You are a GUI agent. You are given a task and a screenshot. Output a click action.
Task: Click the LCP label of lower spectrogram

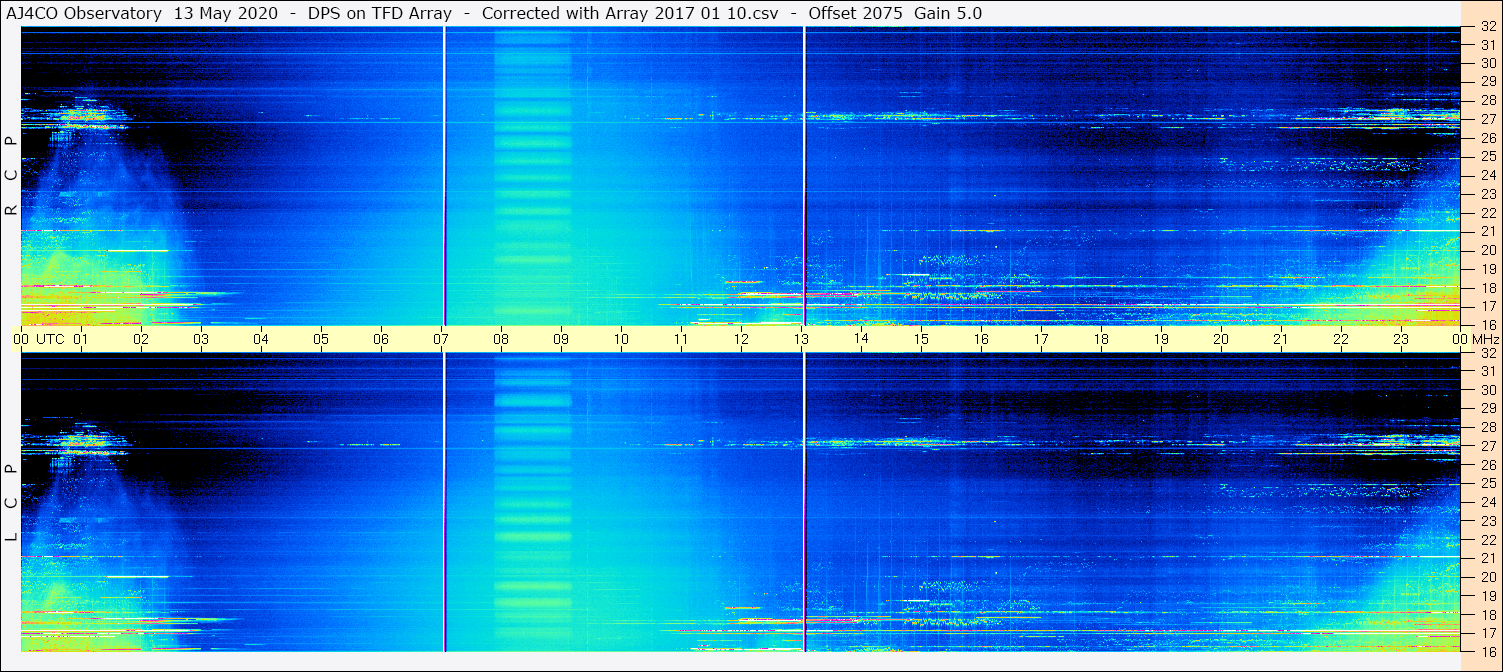click(11, 503)
